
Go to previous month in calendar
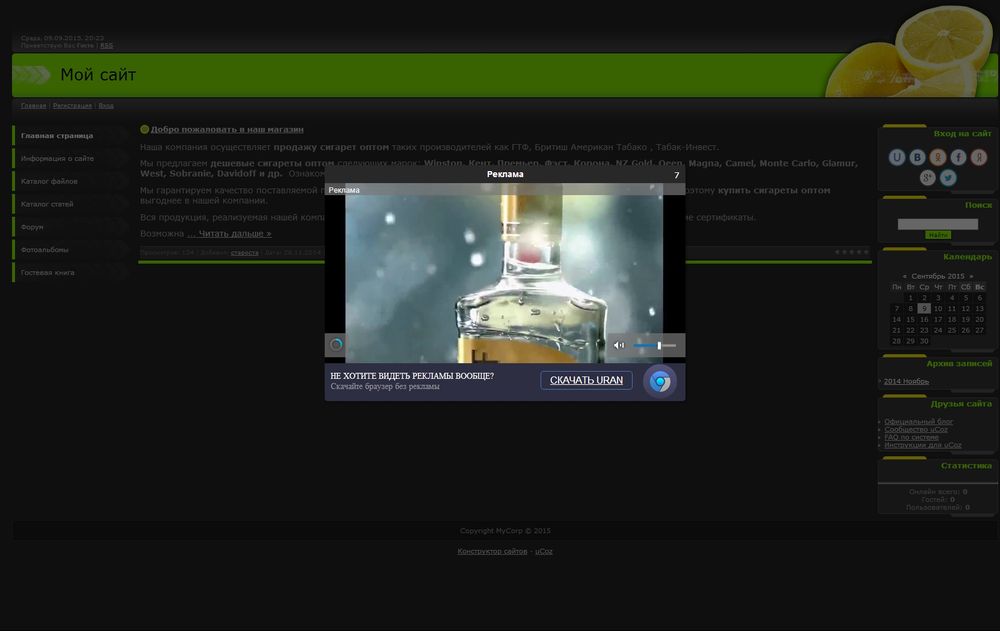[x=904, y=276]
